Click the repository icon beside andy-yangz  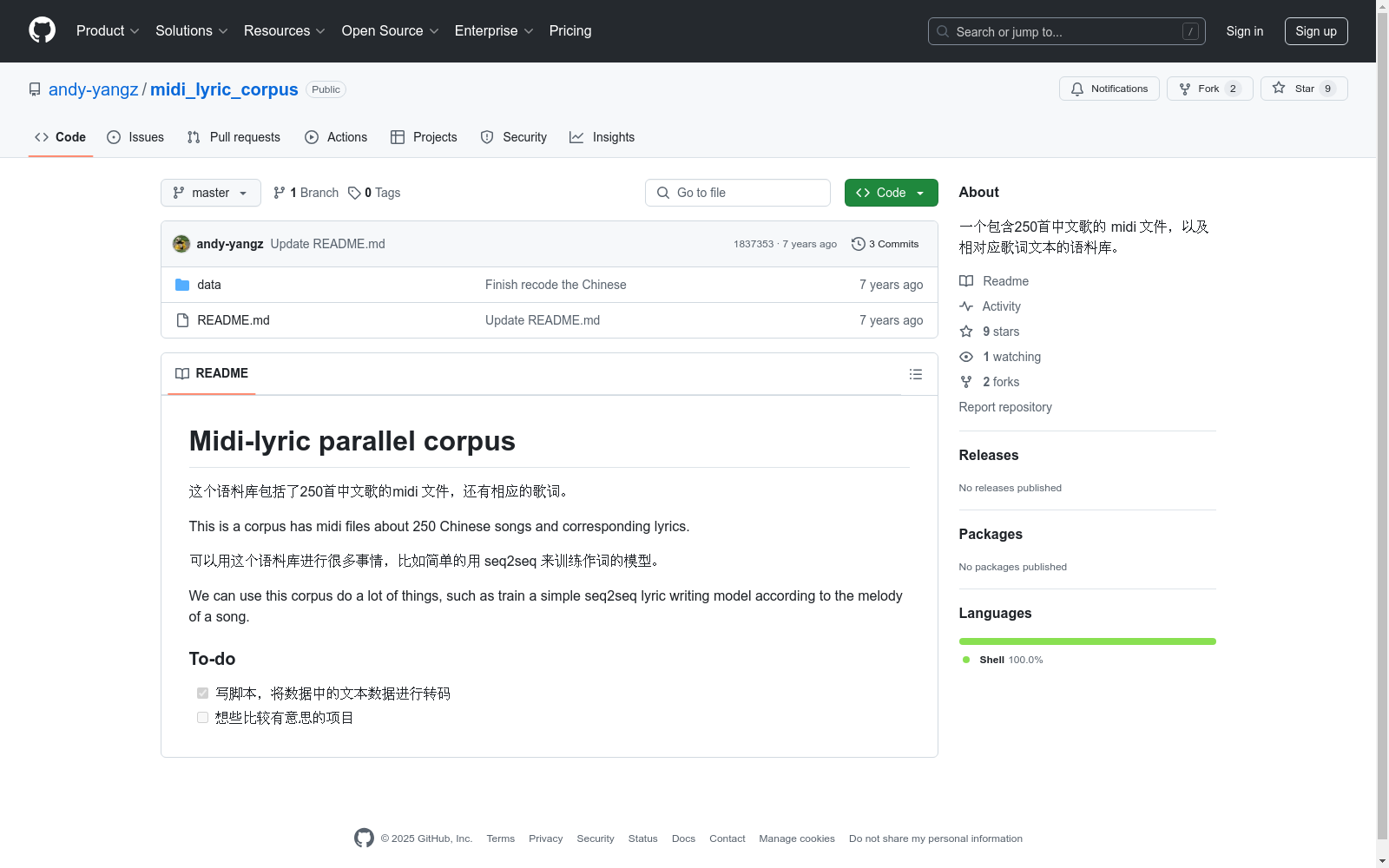pyautogui.click(x=35, y=89)
